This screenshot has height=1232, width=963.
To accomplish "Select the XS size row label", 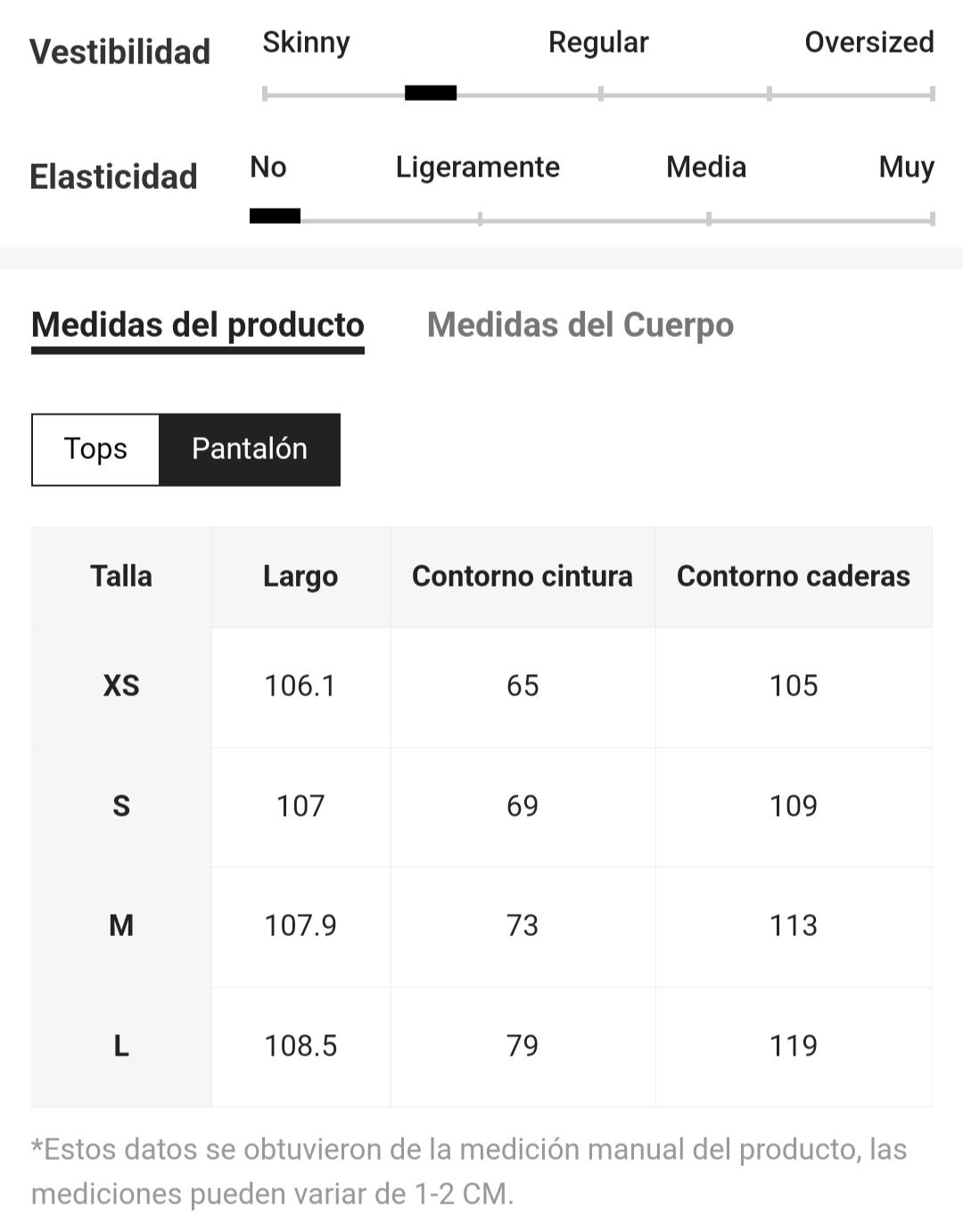I will pyautogui.click(x=121, y=686).
